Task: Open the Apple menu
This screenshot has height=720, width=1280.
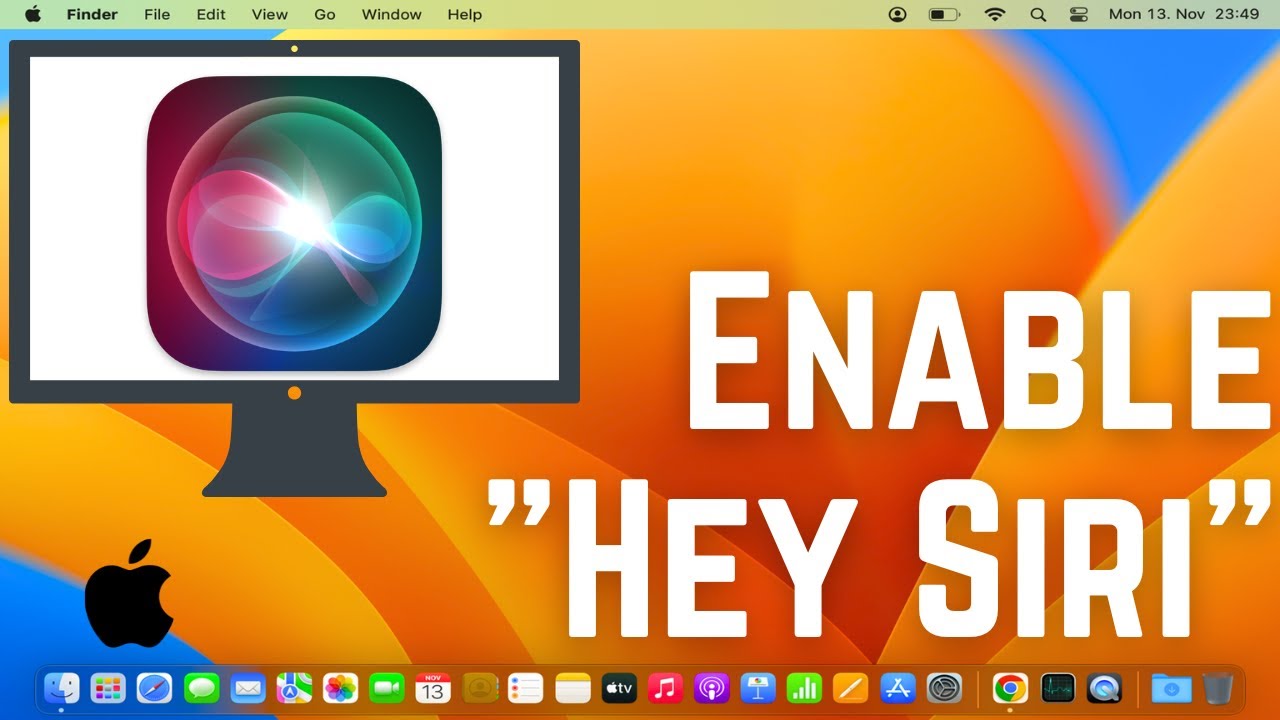Action: pos(33,14)
